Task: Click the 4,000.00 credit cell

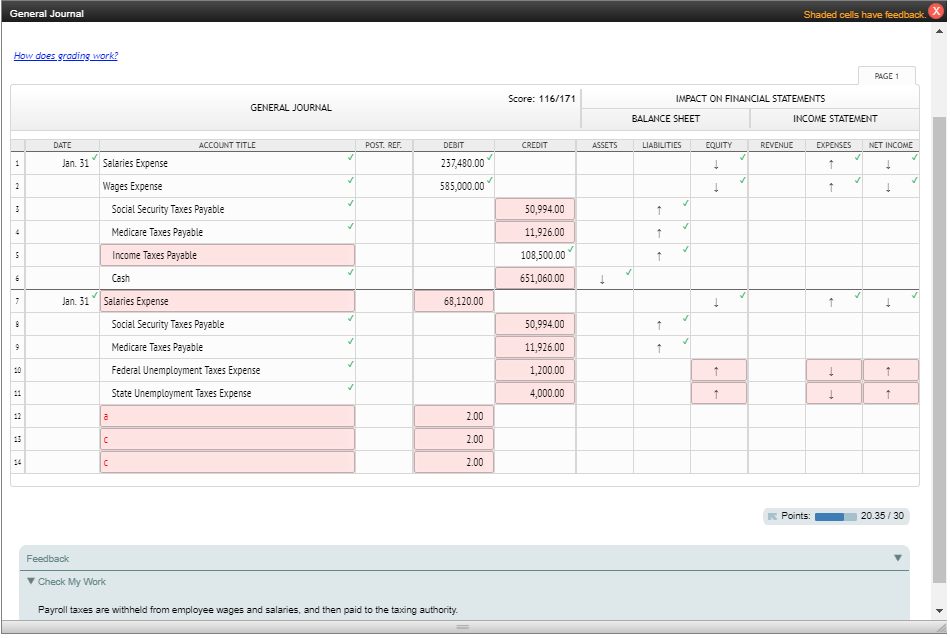Action: point(535,393)
